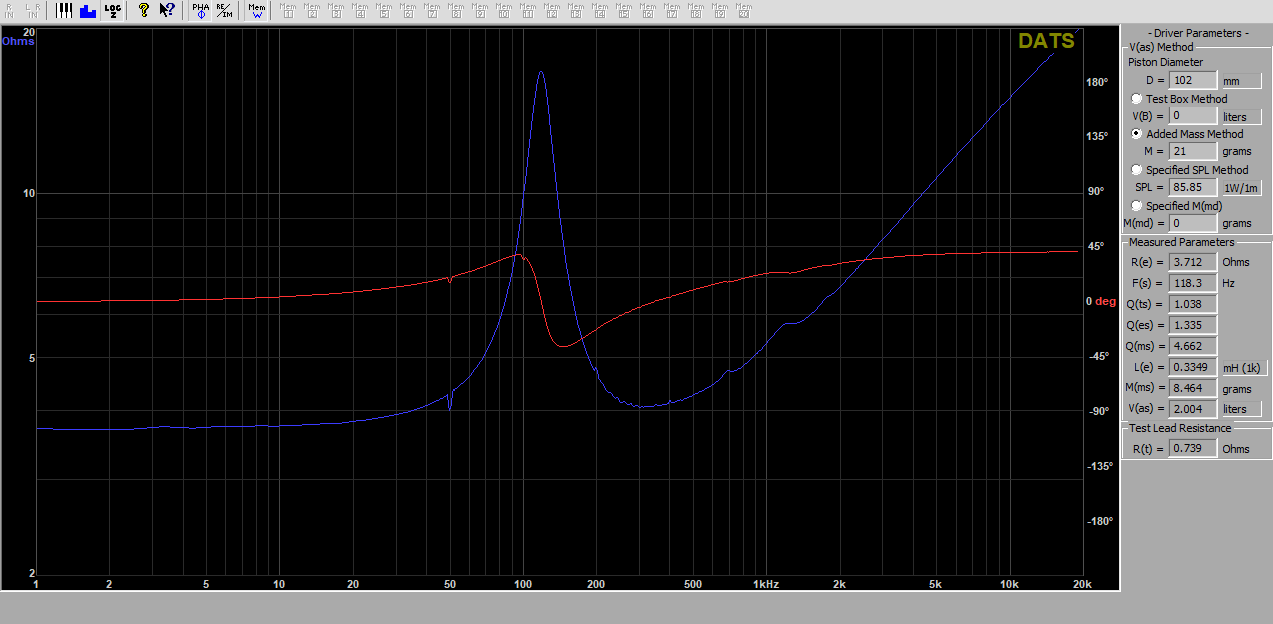Screen dimensions: 1273x624
Task: Select the Mem 3 memory slot icon
Action: [336, 11]
